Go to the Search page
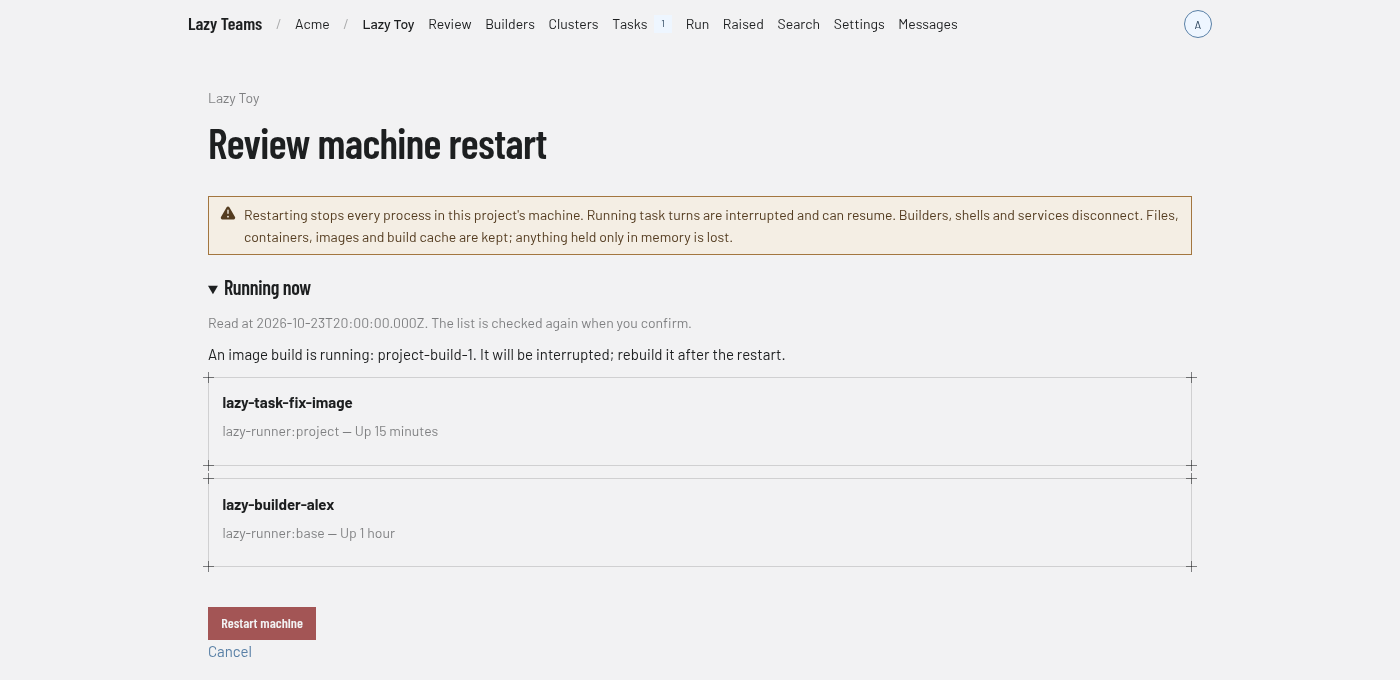This screenshot has width=1400, height=680. click(x=798, y=24)
